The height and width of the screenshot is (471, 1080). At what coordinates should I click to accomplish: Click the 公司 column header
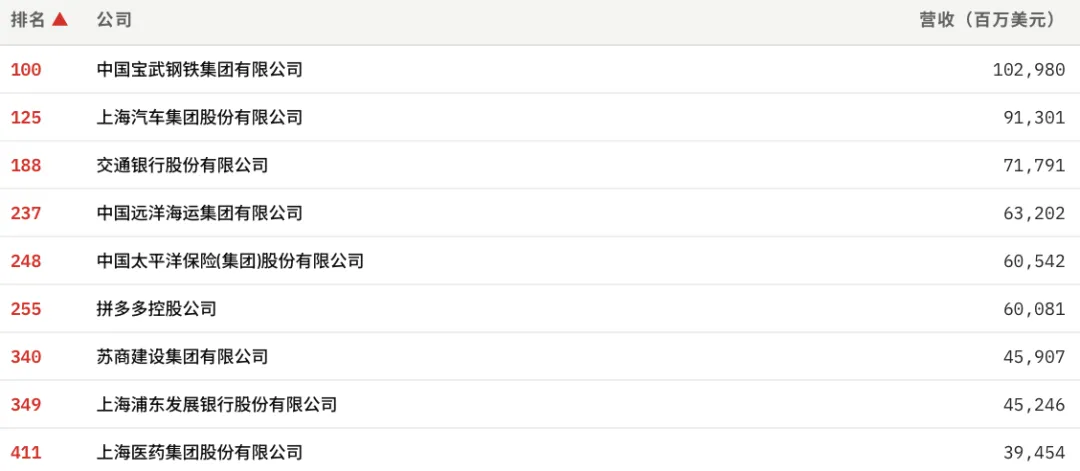click(x=114, y=20)
